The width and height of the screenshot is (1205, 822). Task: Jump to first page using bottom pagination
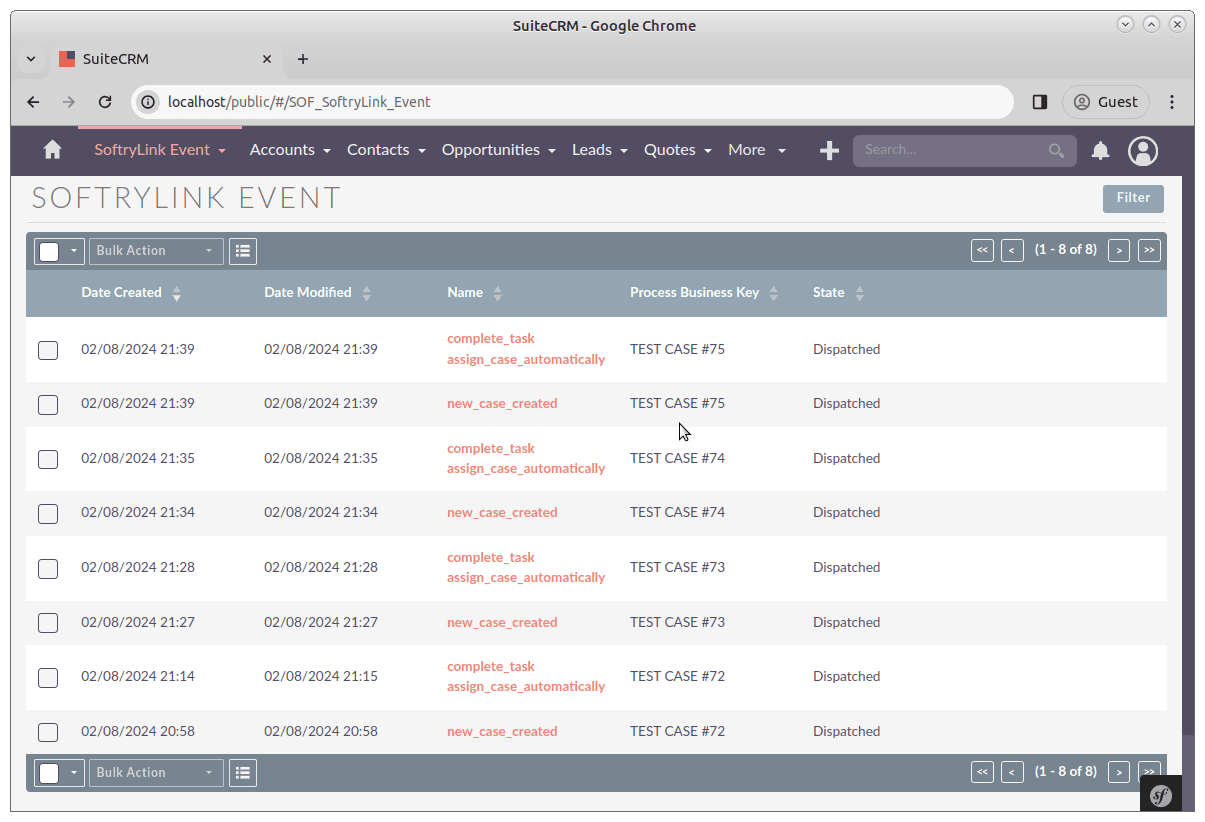click(982, 772)
